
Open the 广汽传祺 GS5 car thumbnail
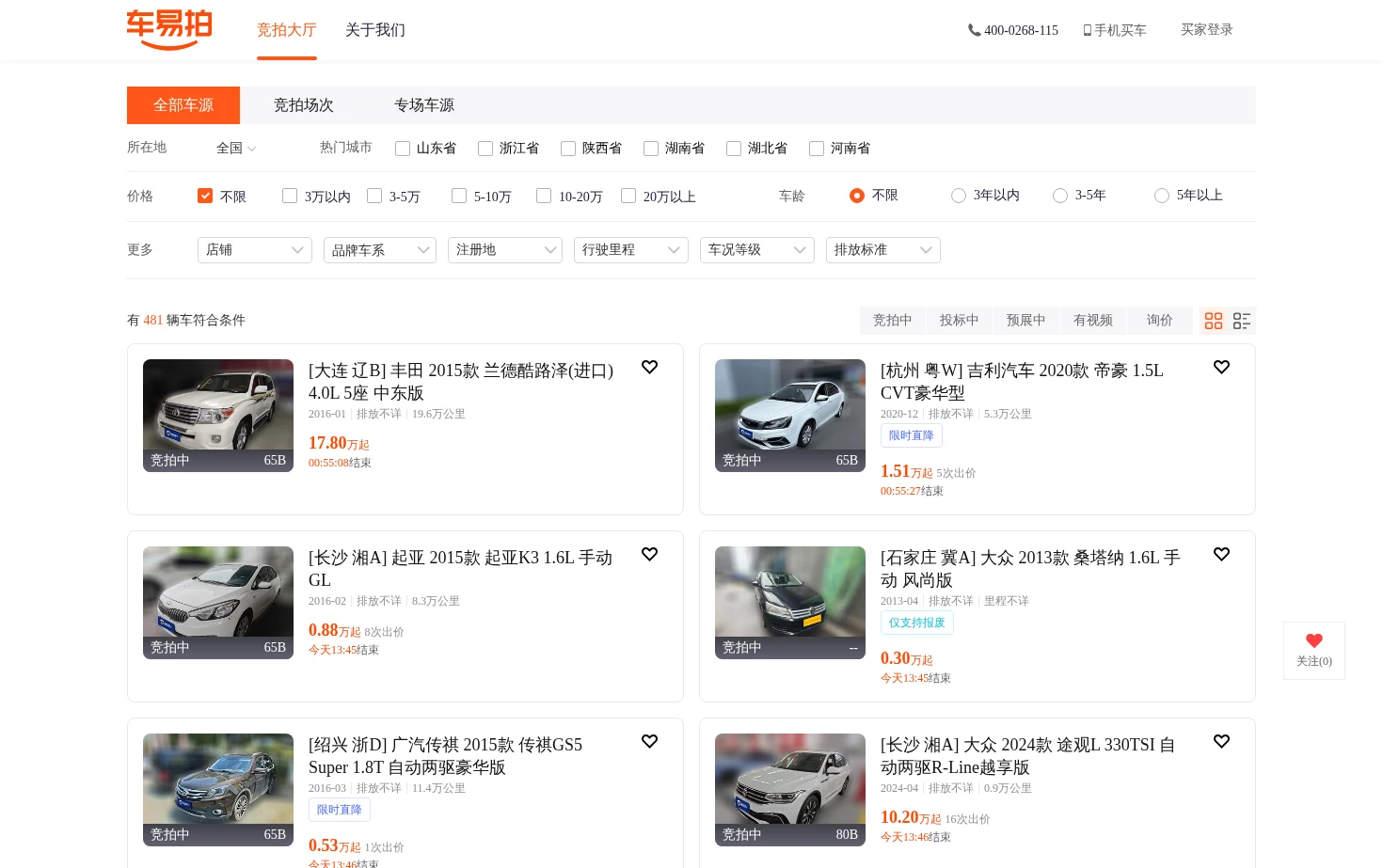218,790
